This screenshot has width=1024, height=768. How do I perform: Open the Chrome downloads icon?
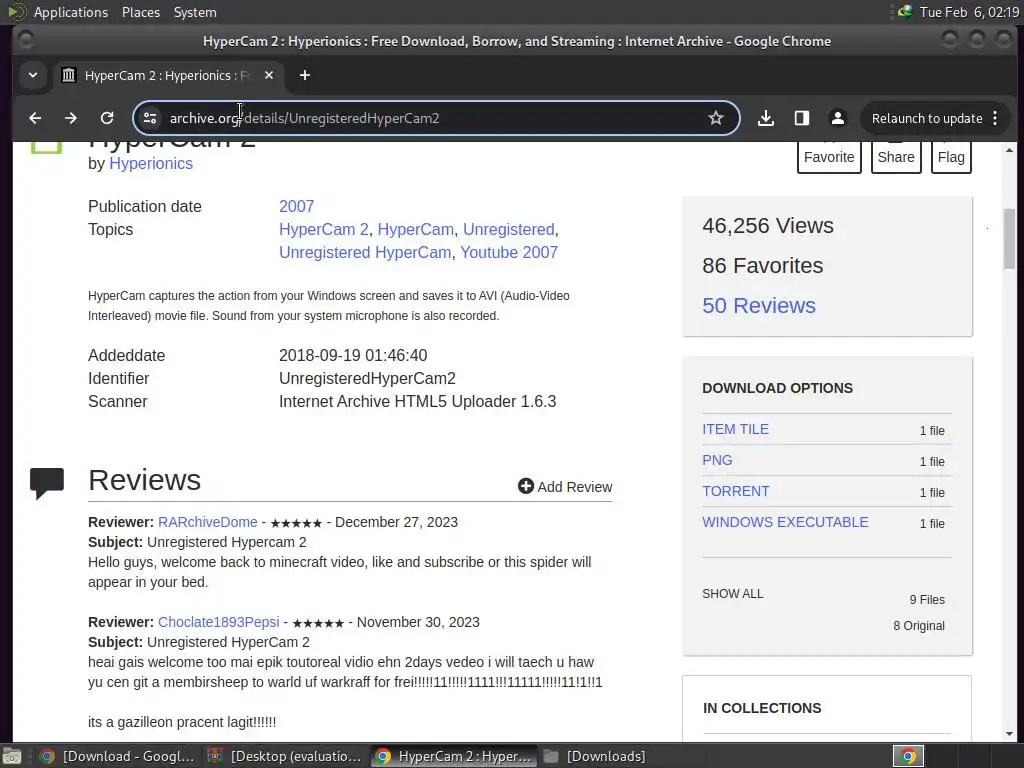coord(765,118)
